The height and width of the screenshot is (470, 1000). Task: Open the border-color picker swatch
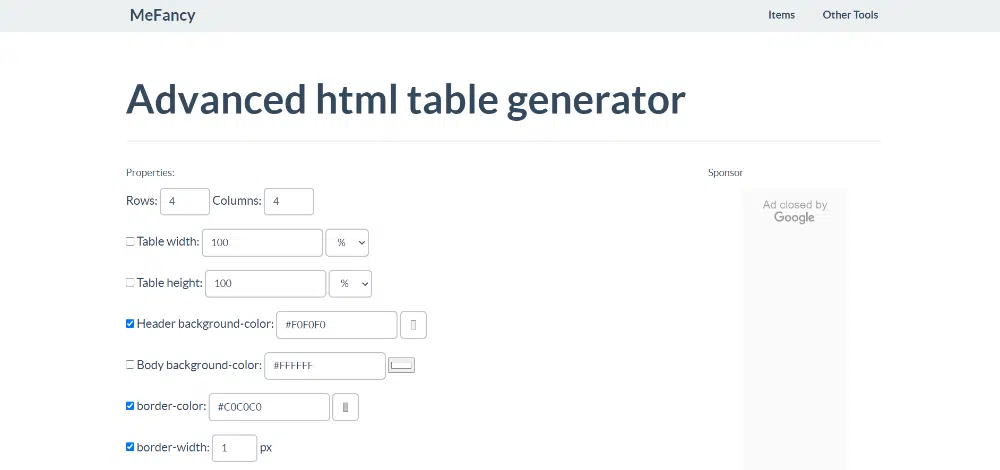[x=345, y=407]
